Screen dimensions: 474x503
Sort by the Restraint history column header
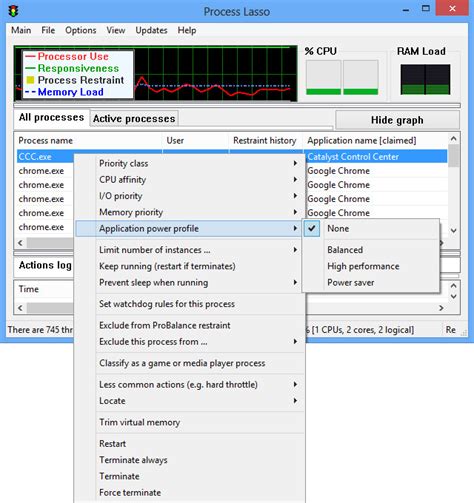coord(266,141)
